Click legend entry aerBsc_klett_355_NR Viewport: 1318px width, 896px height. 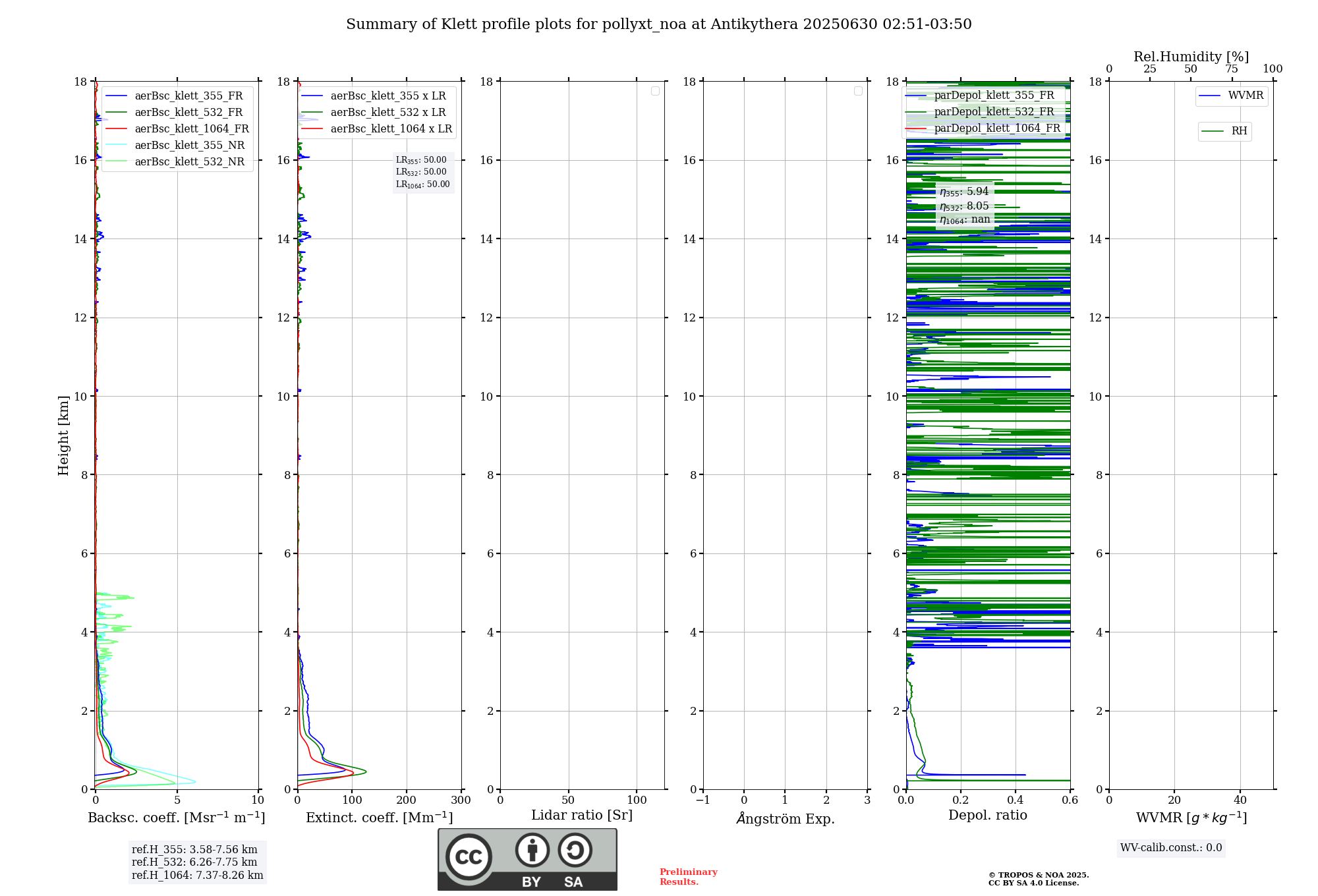point(178,145)
